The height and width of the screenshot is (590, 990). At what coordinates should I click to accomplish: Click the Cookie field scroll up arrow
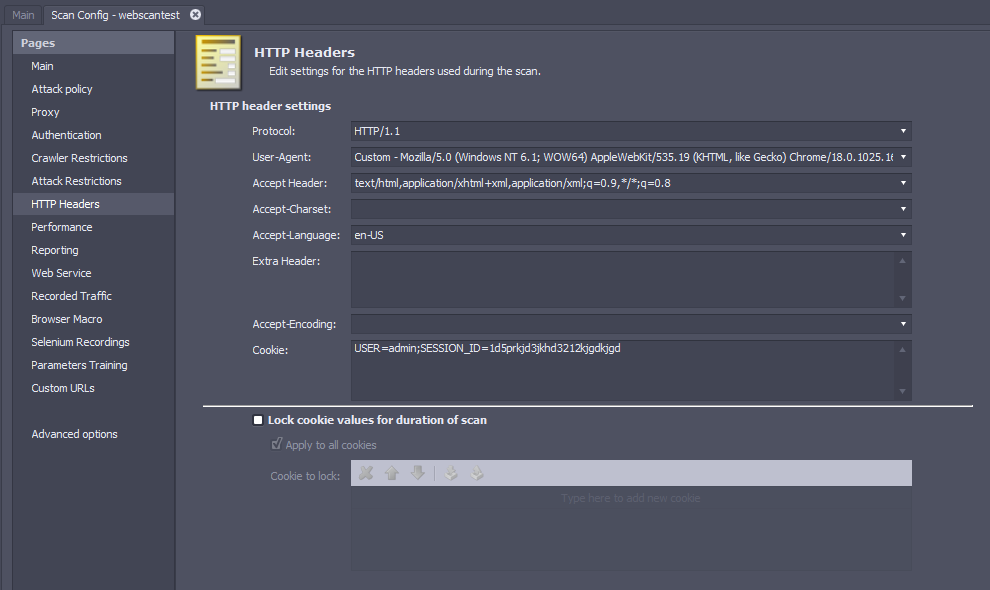(x=902, y=349)
